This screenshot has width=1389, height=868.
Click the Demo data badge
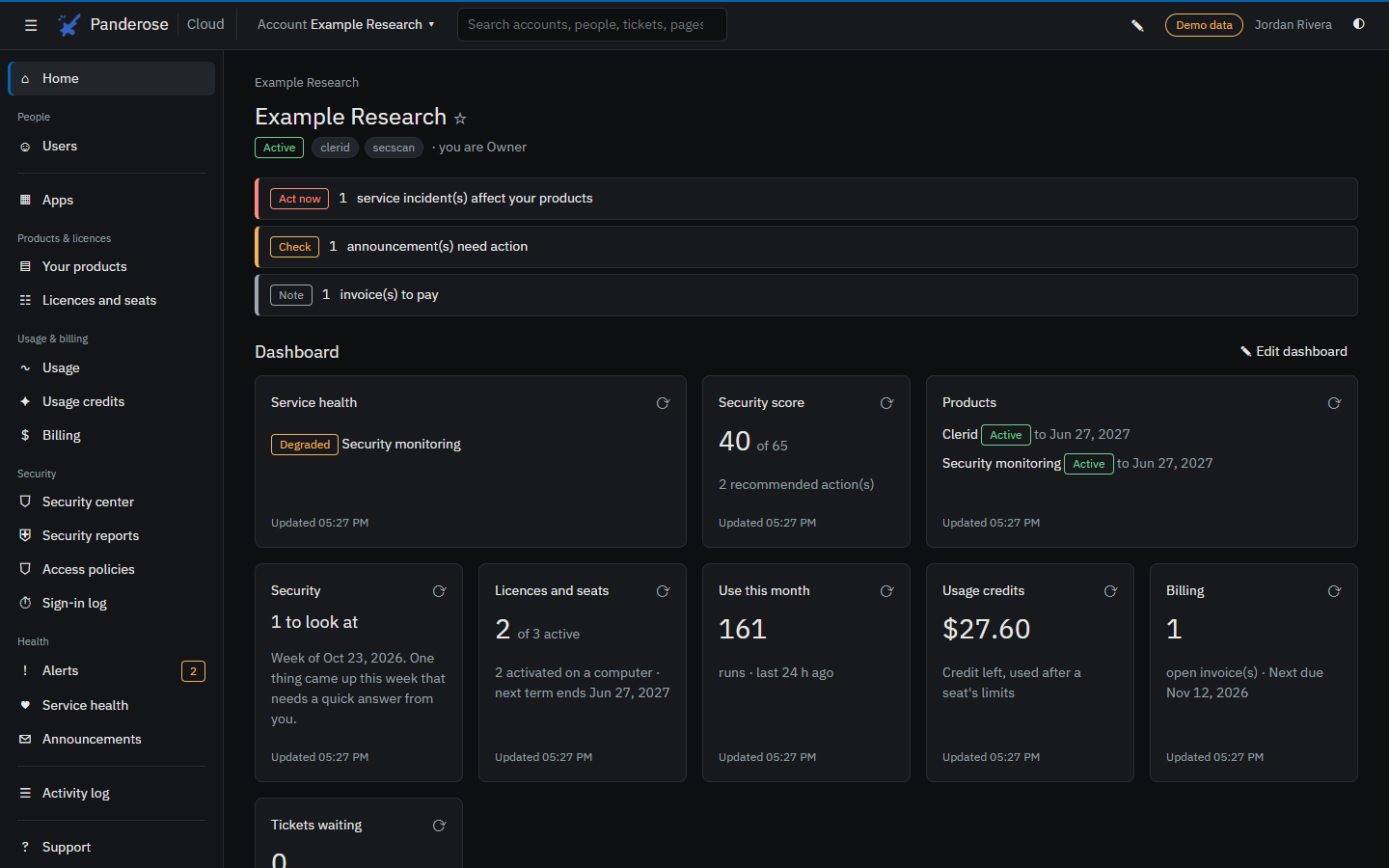1204,25
